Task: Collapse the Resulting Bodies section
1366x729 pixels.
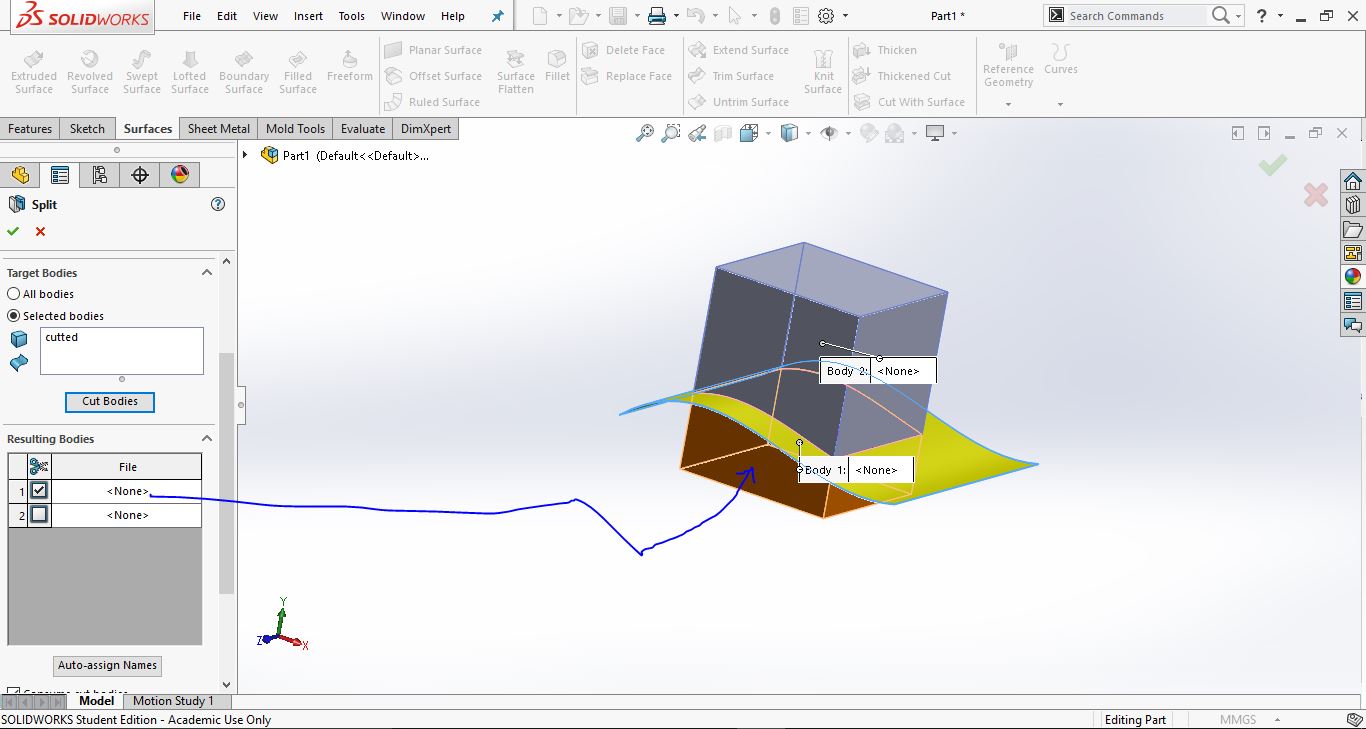Action: tap(207, 438)
